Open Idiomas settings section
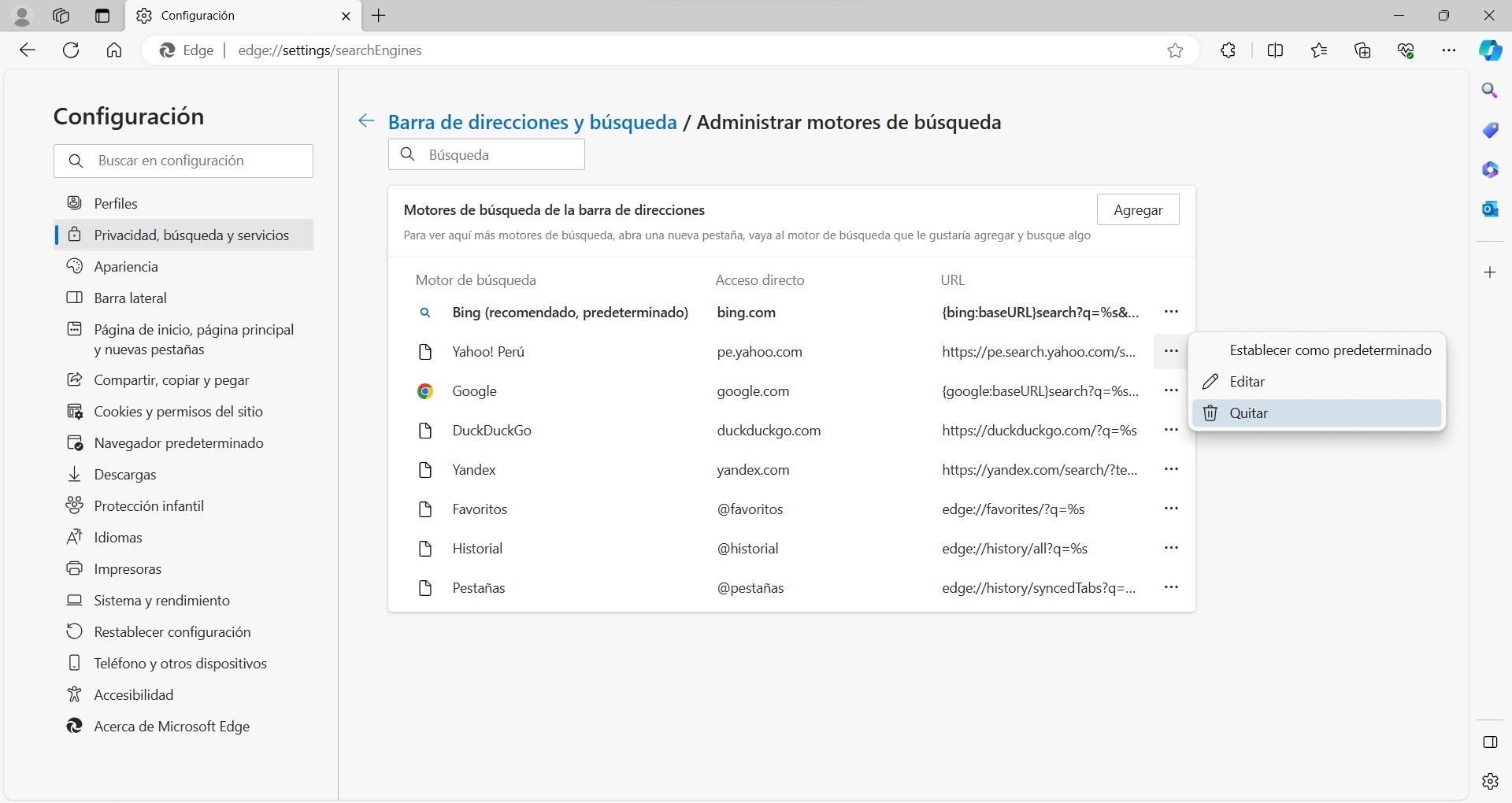The width and height of the screenshot is (1512, 803). [x=183, y=537]
